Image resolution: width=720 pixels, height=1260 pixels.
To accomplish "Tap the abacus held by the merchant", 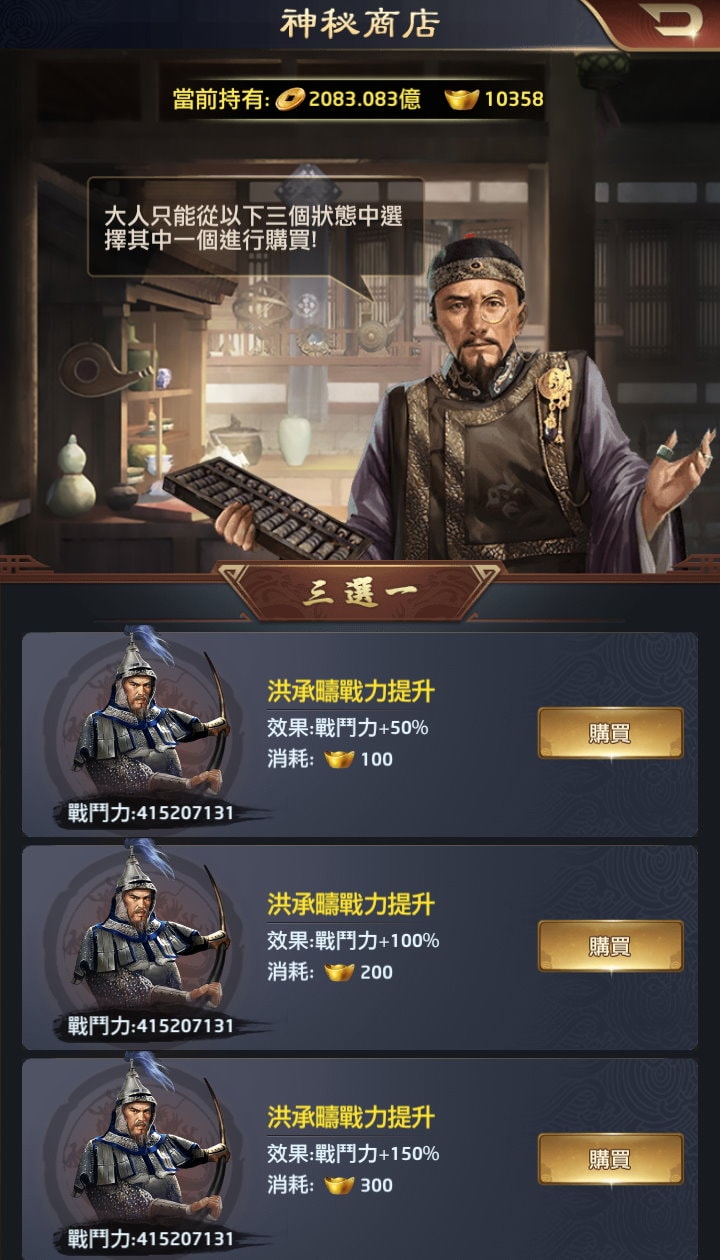I will pos(268,509).
